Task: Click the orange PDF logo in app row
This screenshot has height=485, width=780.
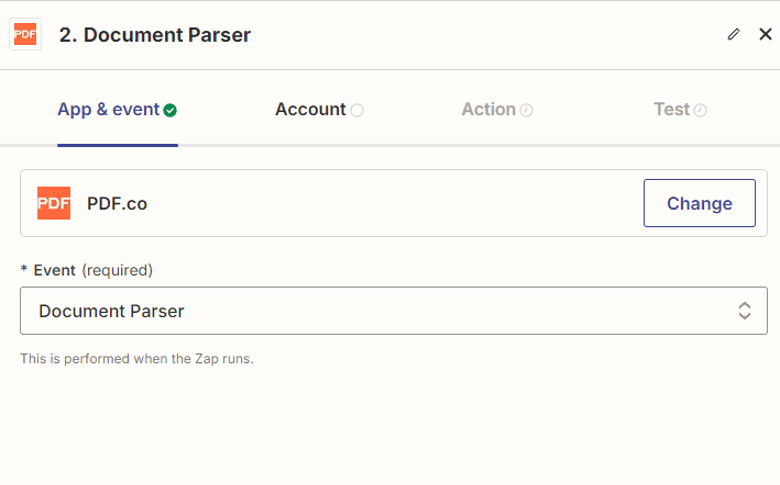Action: (54, 203)
